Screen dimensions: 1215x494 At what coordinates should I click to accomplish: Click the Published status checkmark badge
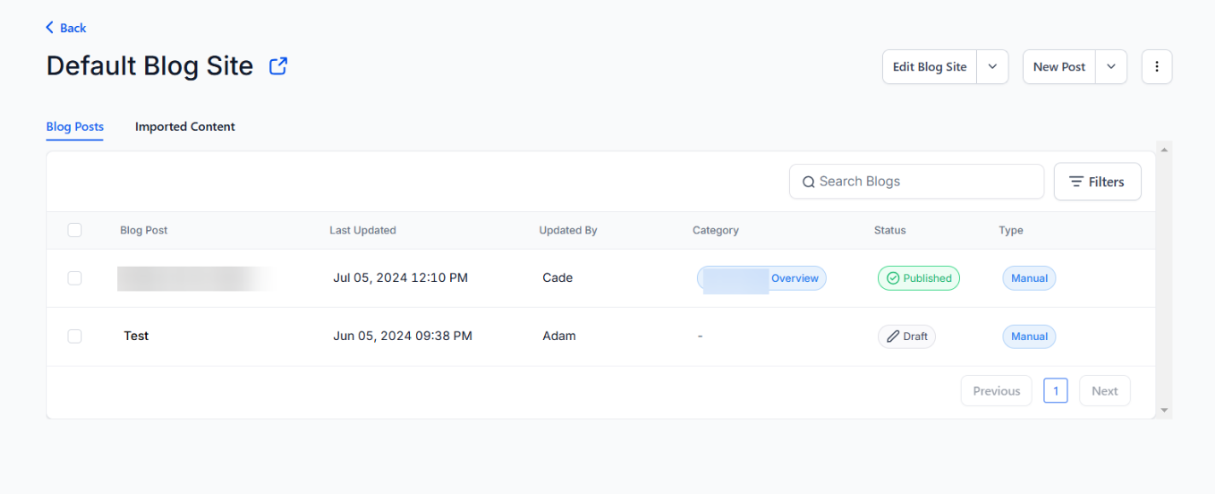[x=918, y=278]
